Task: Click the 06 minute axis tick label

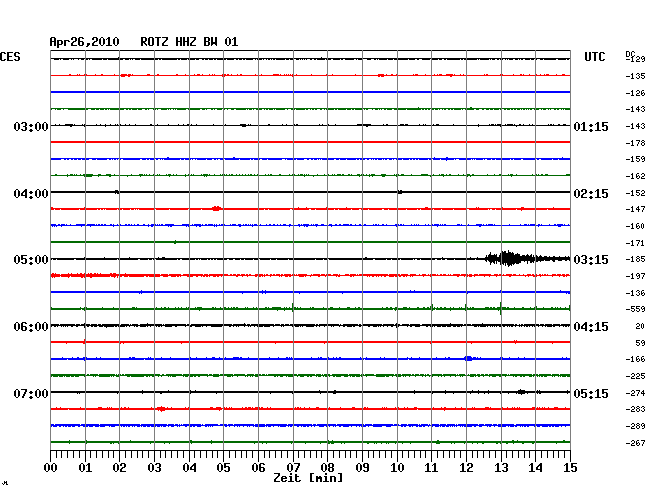Action: coord(258,468)
